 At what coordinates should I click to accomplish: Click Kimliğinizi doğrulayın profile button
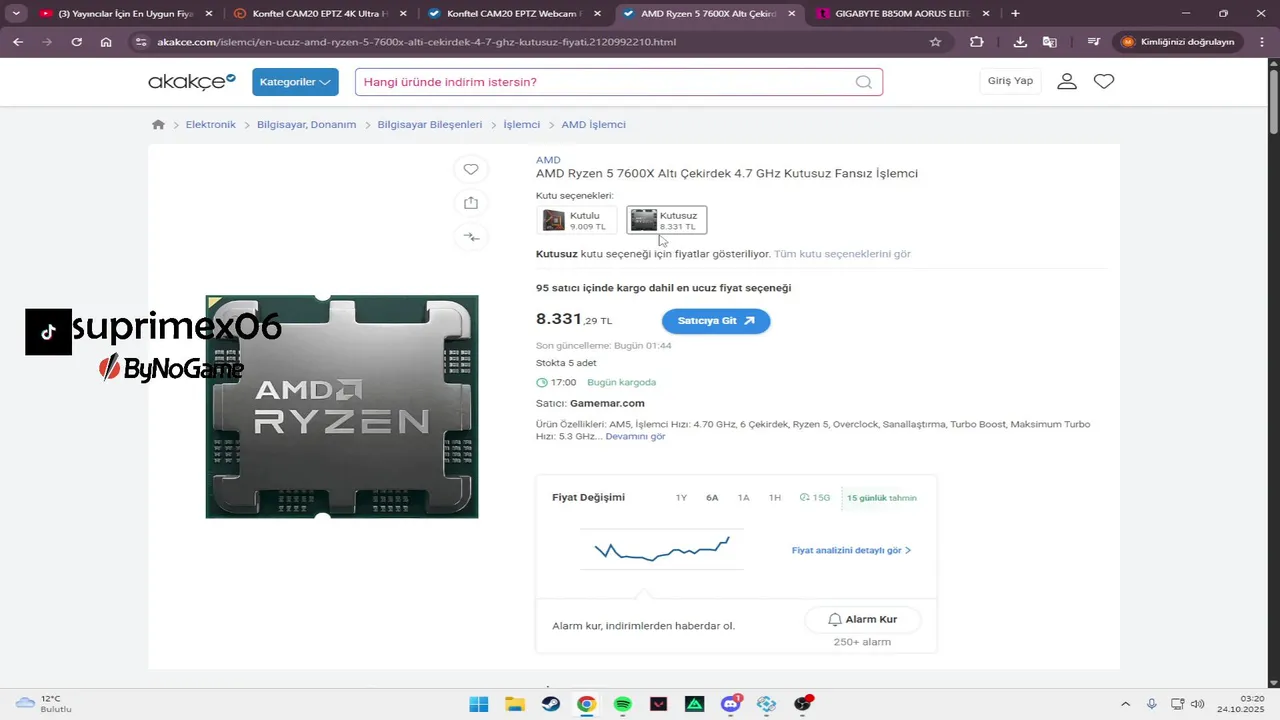(x=1180, y=42)
